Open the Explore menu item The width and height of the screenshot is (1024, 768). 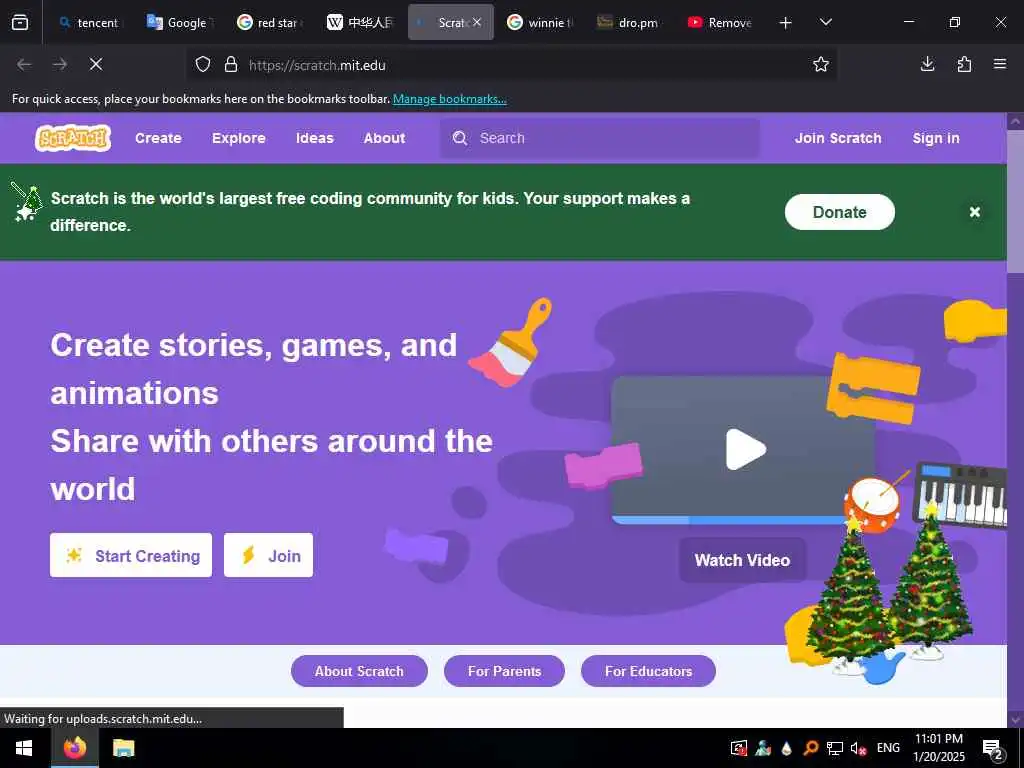point(238,138)
